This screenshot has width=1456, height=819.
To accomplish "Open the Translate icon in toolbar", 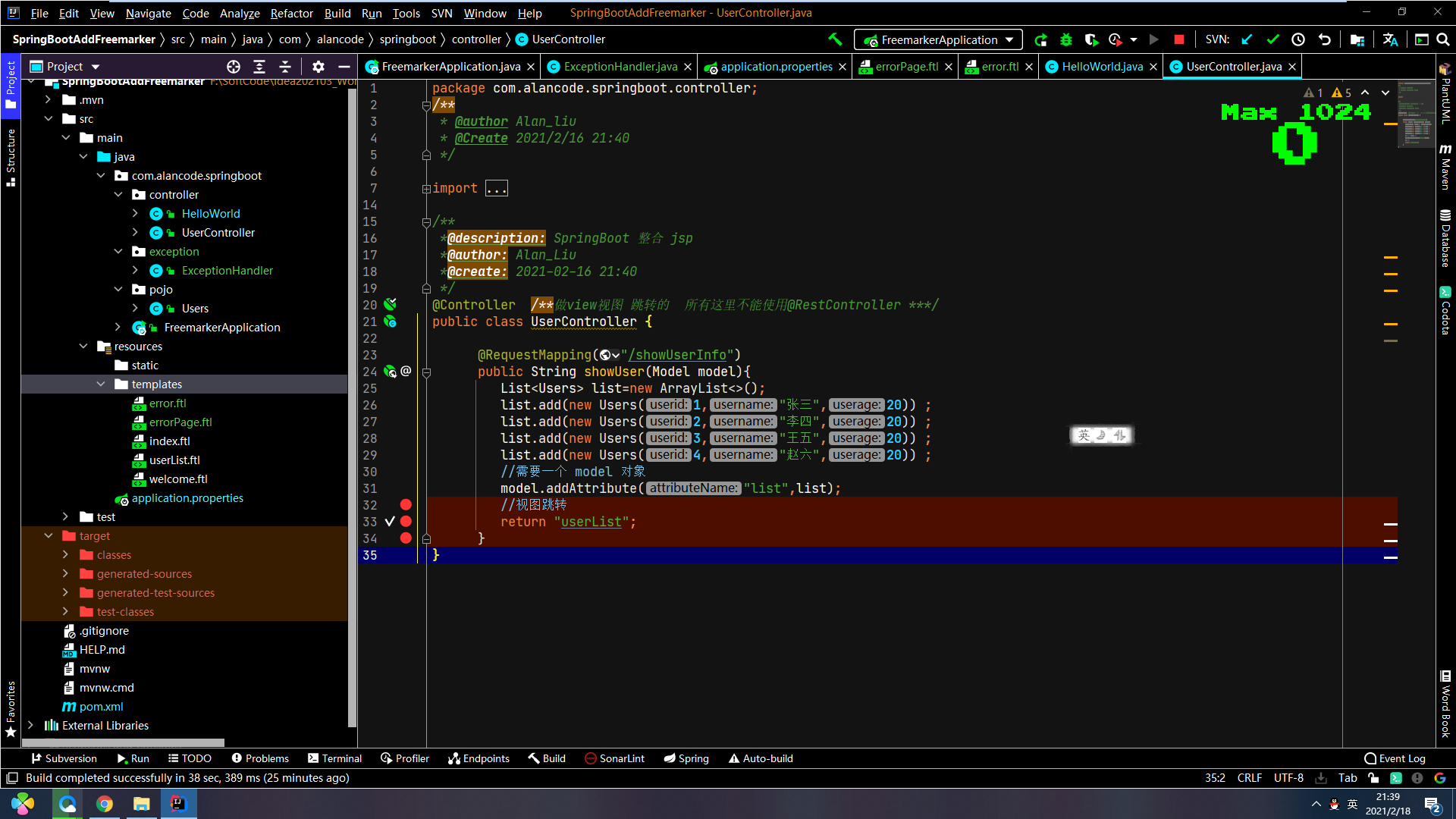I will click(x=1390, y=39).
